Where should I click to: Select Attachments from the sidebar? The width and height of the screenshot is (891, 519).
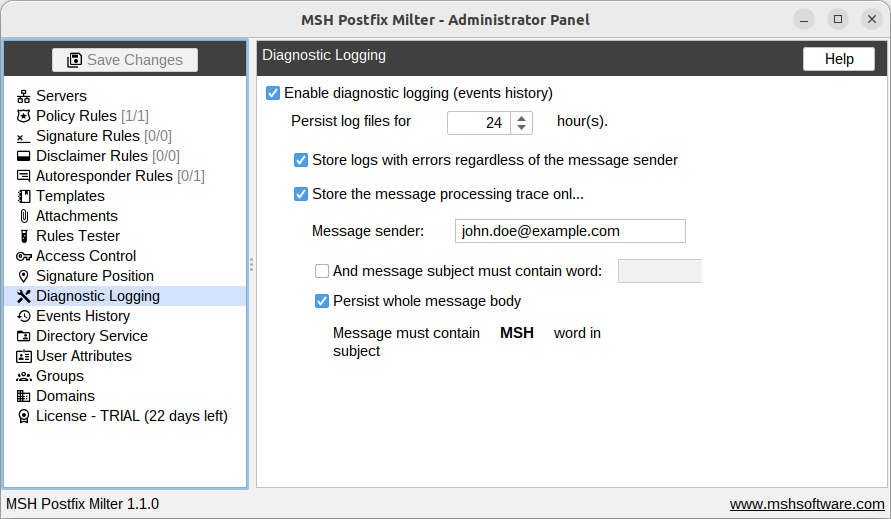click(77, 216)
